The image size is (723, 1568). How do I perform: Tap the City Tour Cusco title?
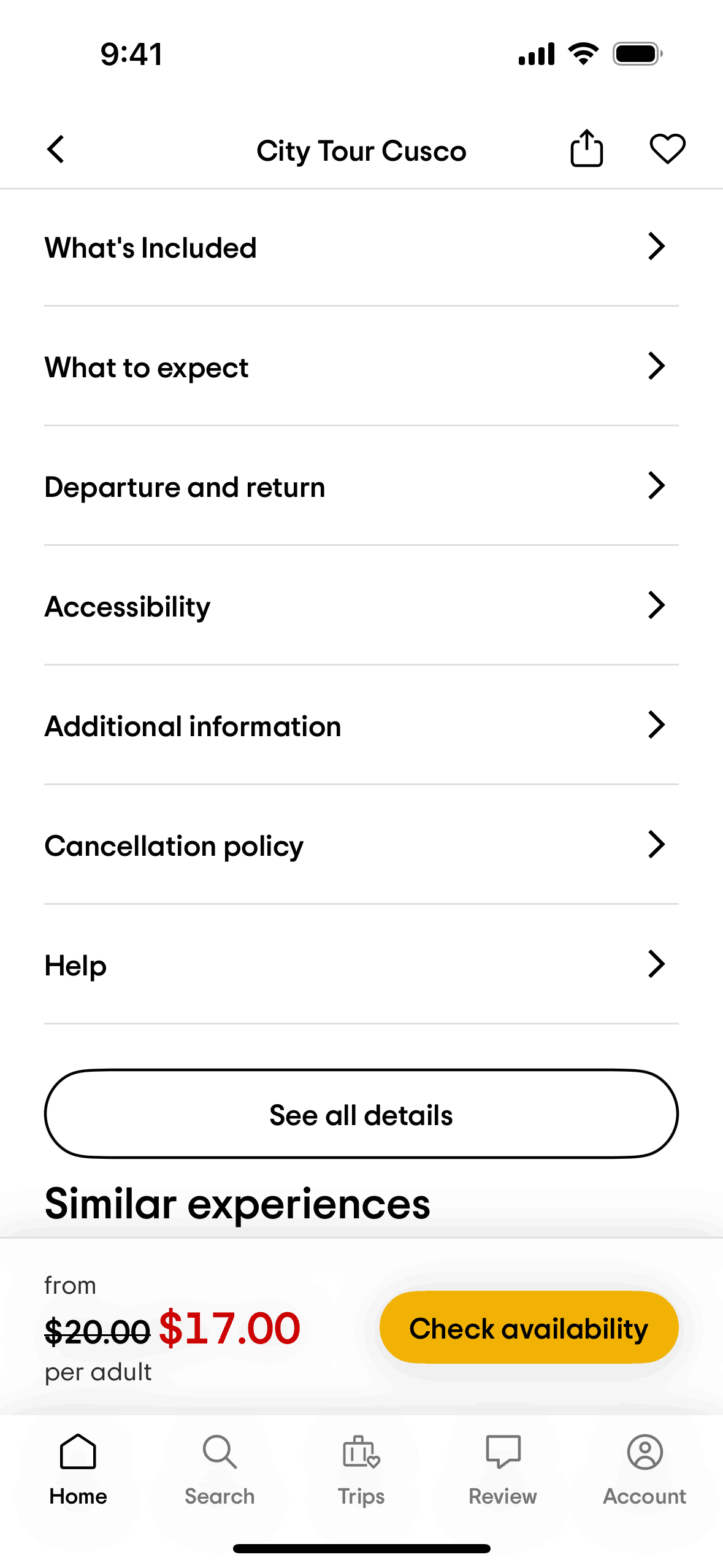(361, 151)
